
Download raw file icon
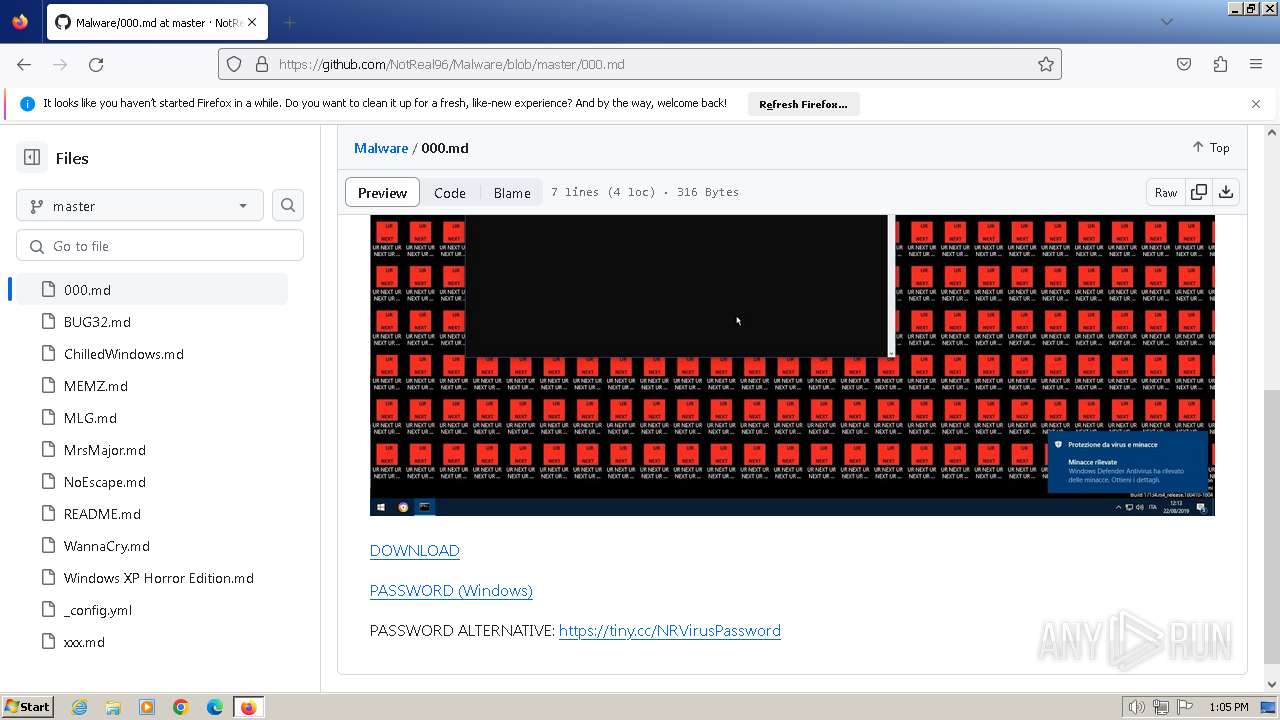(x=1226, y=192)
